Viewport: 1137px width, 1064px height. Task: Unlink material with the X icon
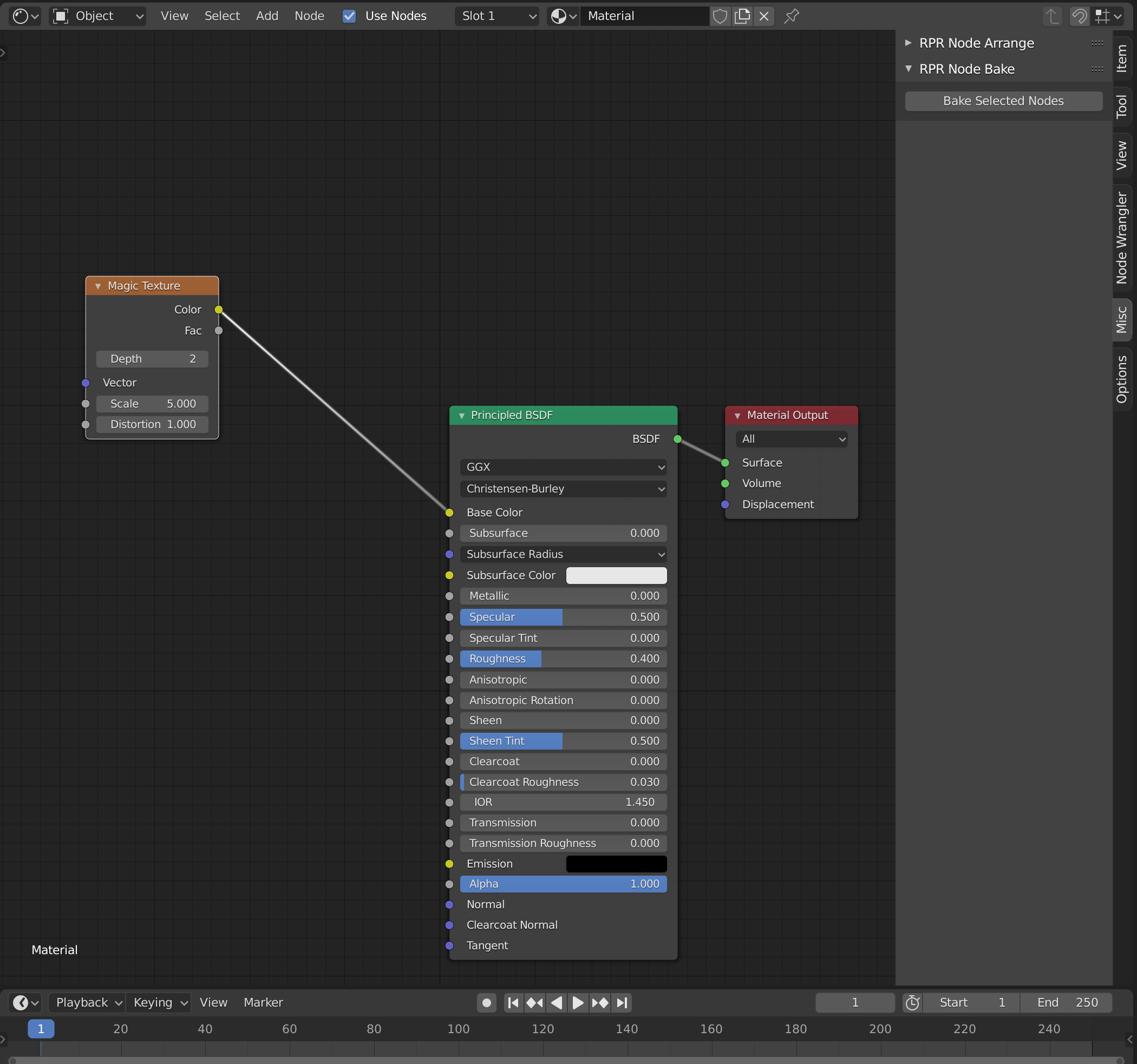(x=763, y=16)
